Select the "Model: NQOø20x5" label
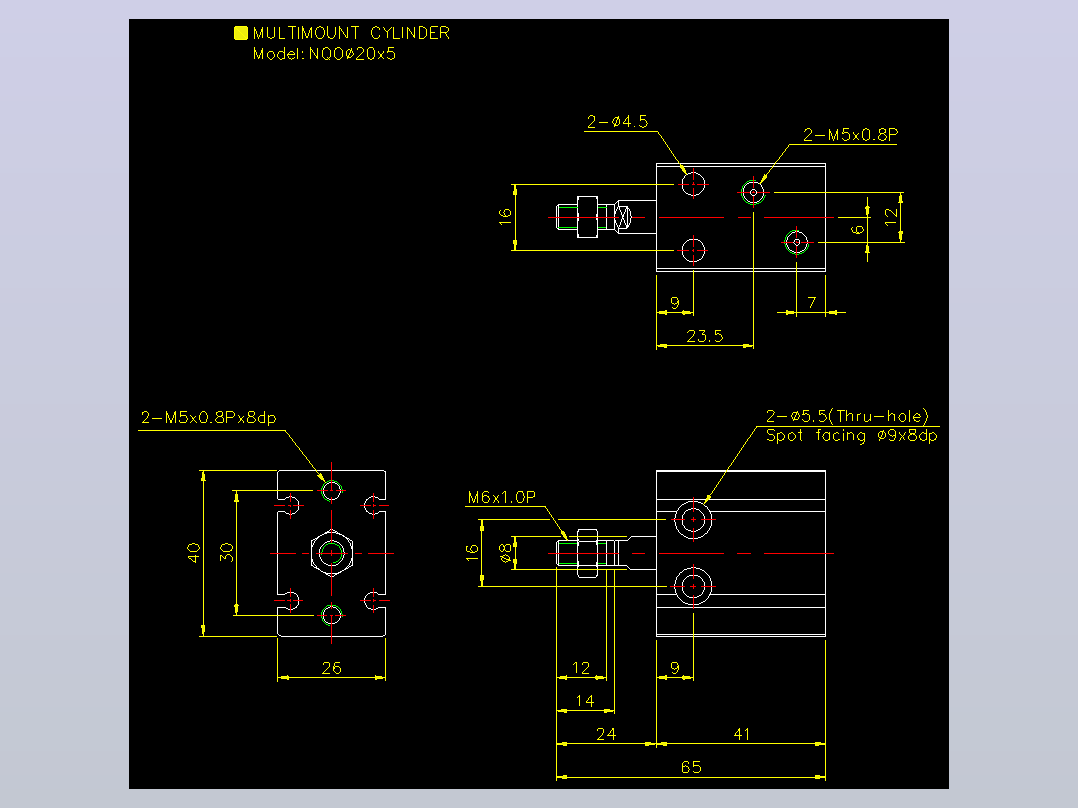 324,54
